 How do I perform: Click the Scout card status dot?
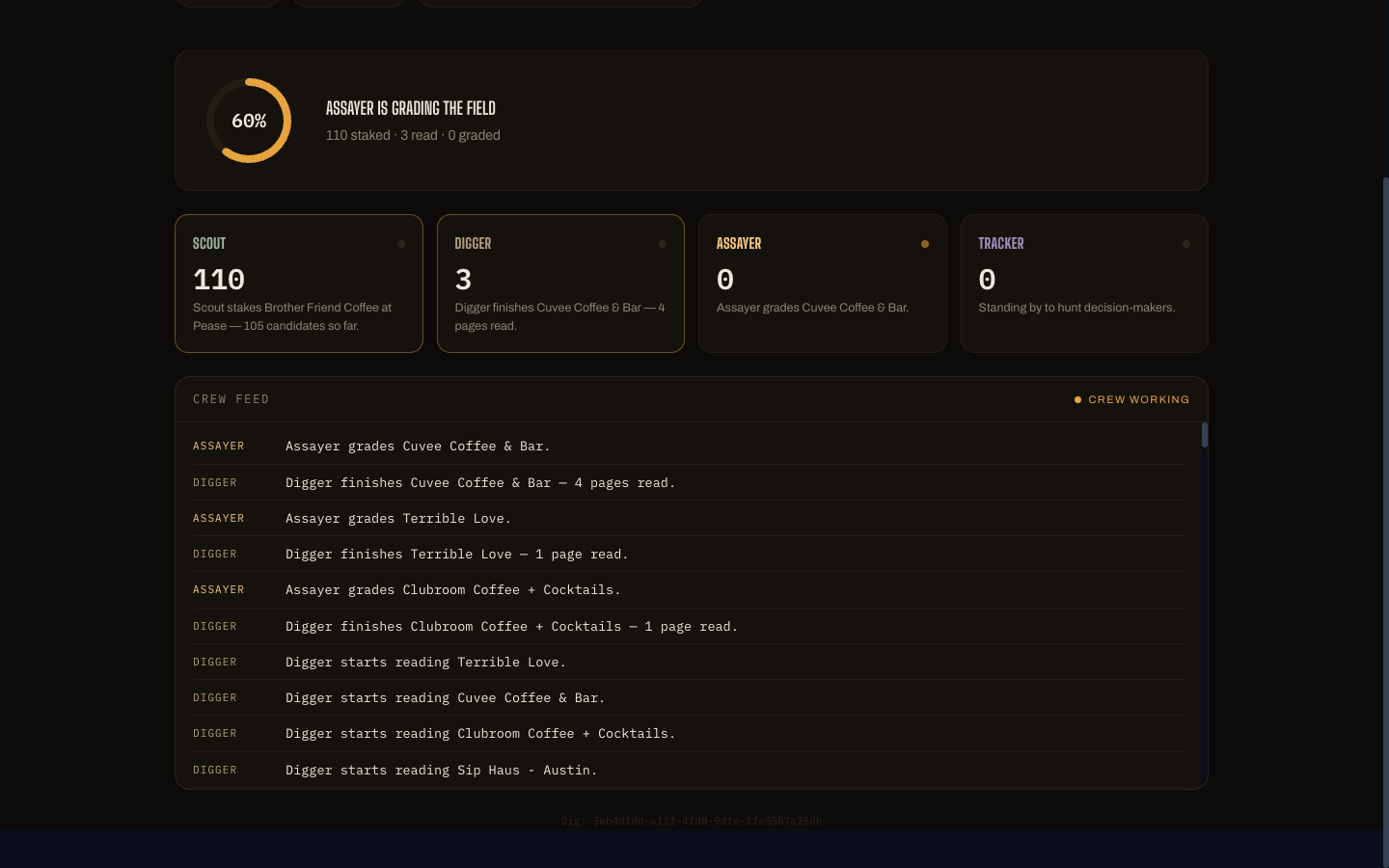click(x=401, y=244)
